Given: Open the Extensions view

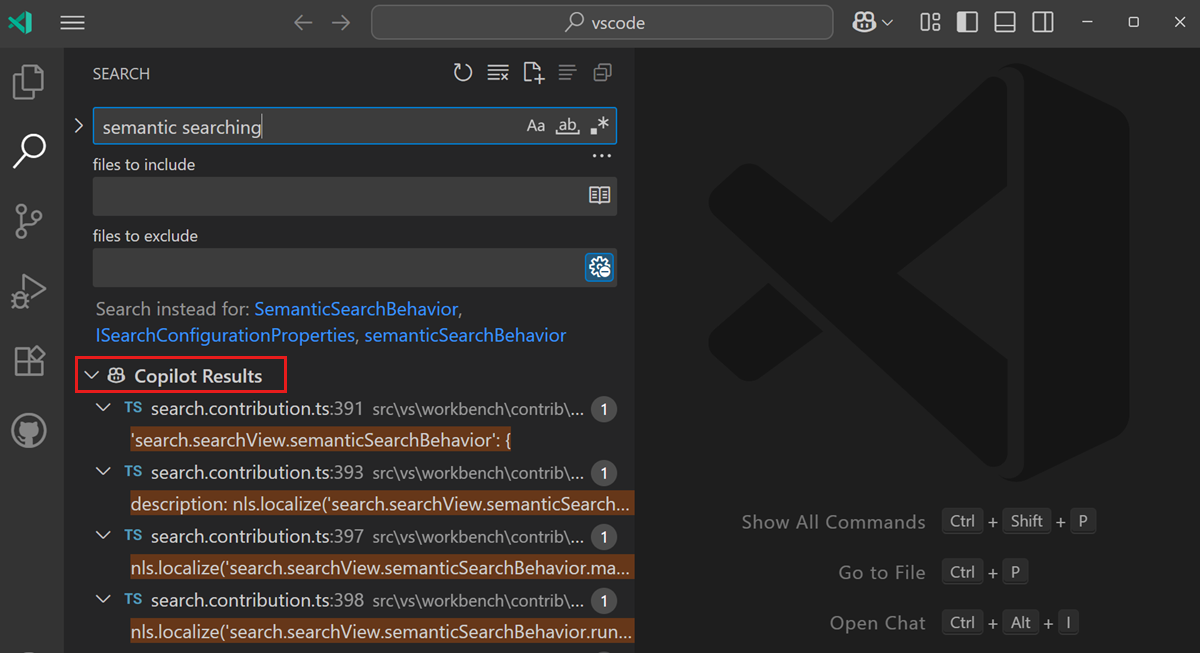Looking at the screenshot, I should coord(29,361).
